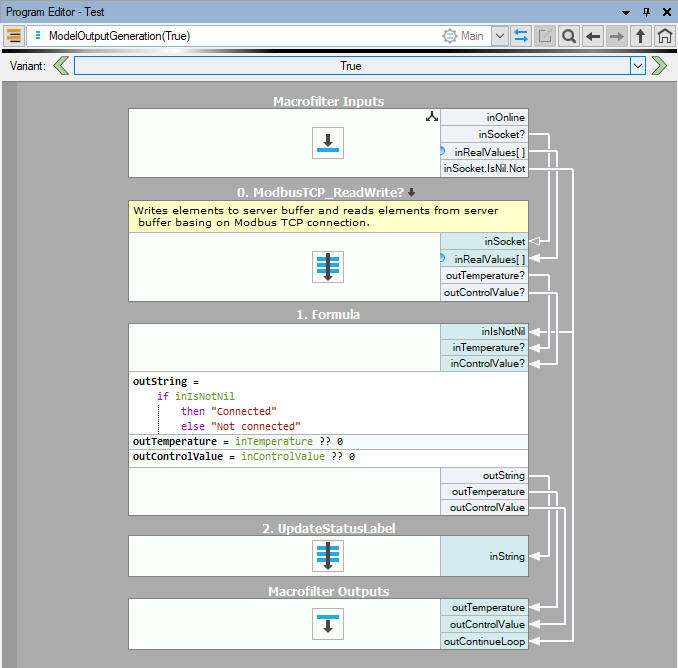Go up one level with up arrow
This screenshot has height=668, width=678.
click(641, 36)
